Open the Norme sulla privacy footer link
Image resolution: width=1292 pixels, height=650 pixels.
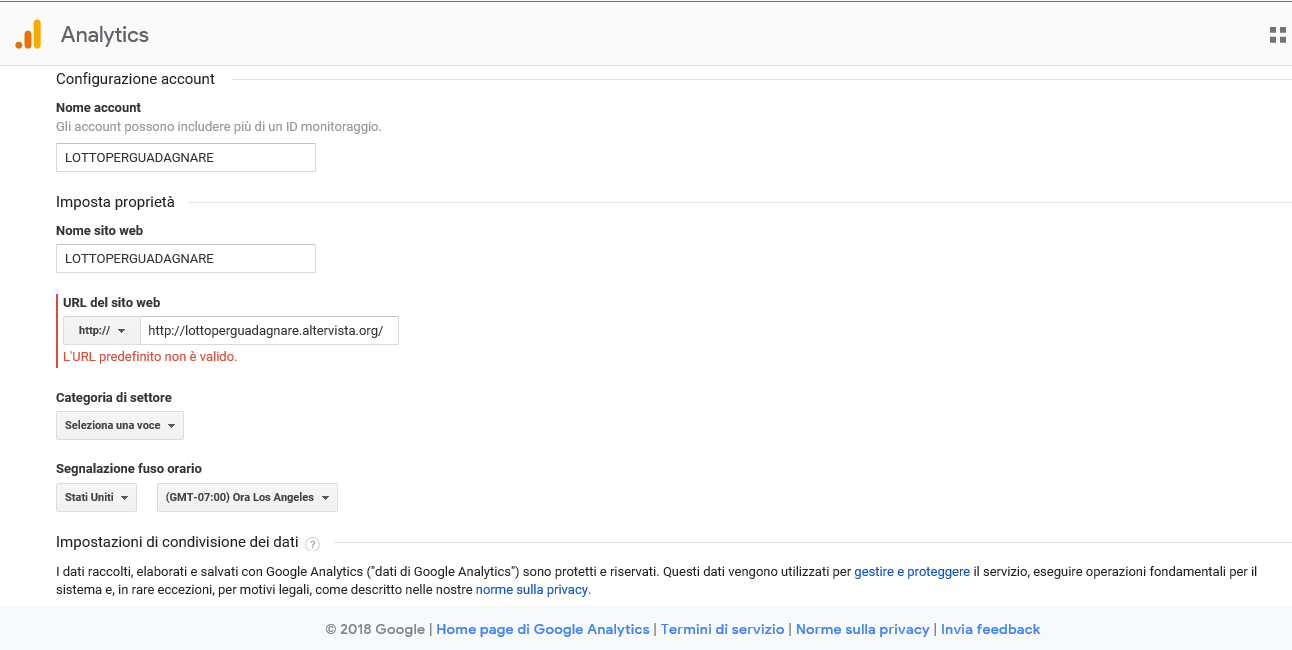click(863, 629)
